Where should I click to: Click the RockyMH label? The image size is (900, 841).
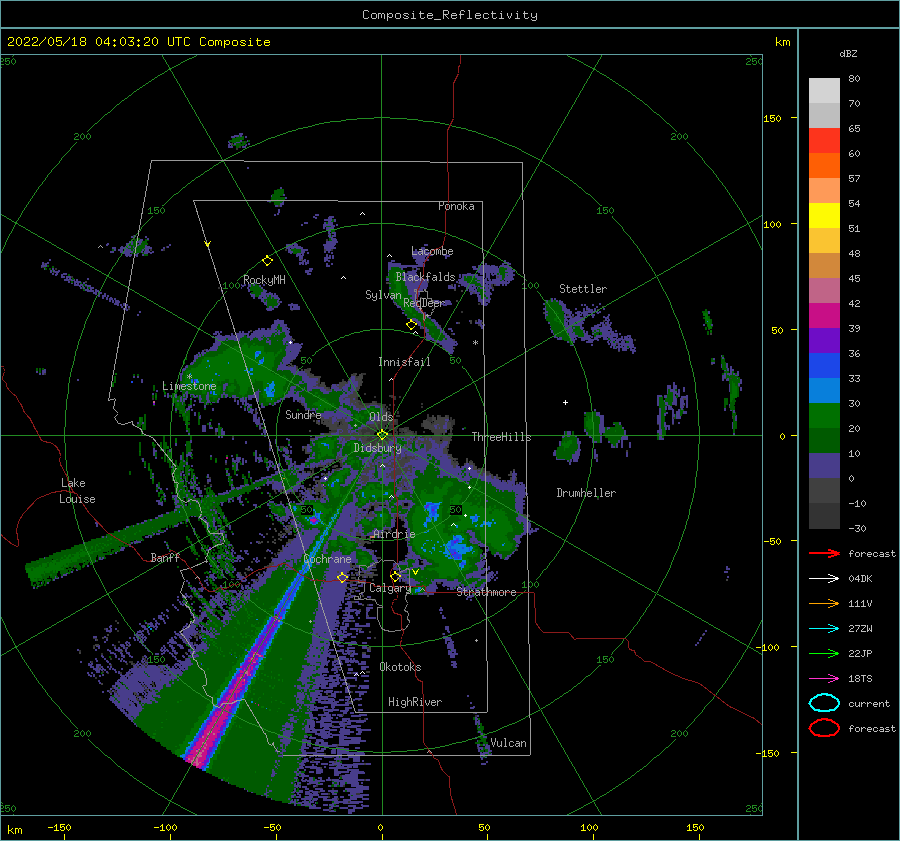(x=264, y=280)
